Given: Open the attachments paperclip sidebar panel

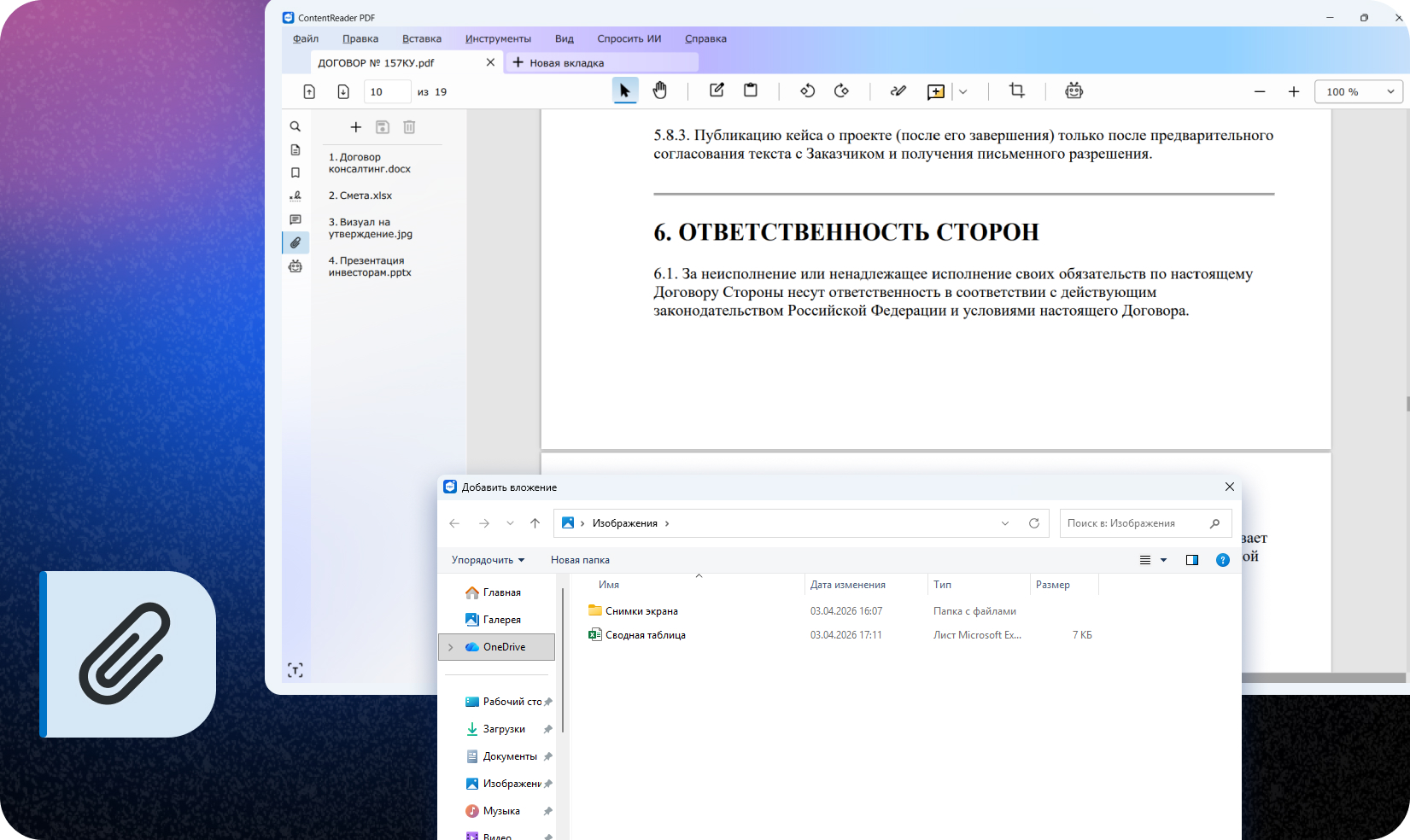Looking at the screenshot, I should click(x=295, y=243).
